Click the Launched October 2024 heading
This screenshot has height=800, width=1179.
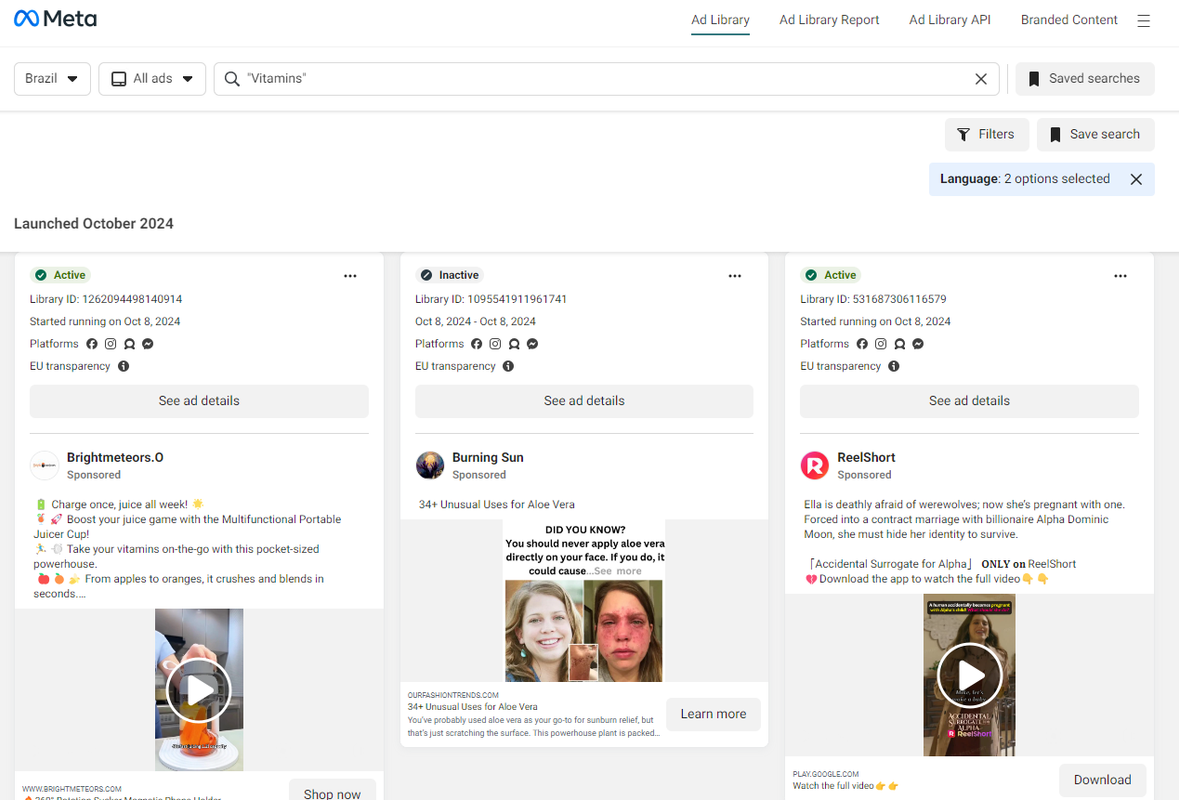[x=94, y=224]
